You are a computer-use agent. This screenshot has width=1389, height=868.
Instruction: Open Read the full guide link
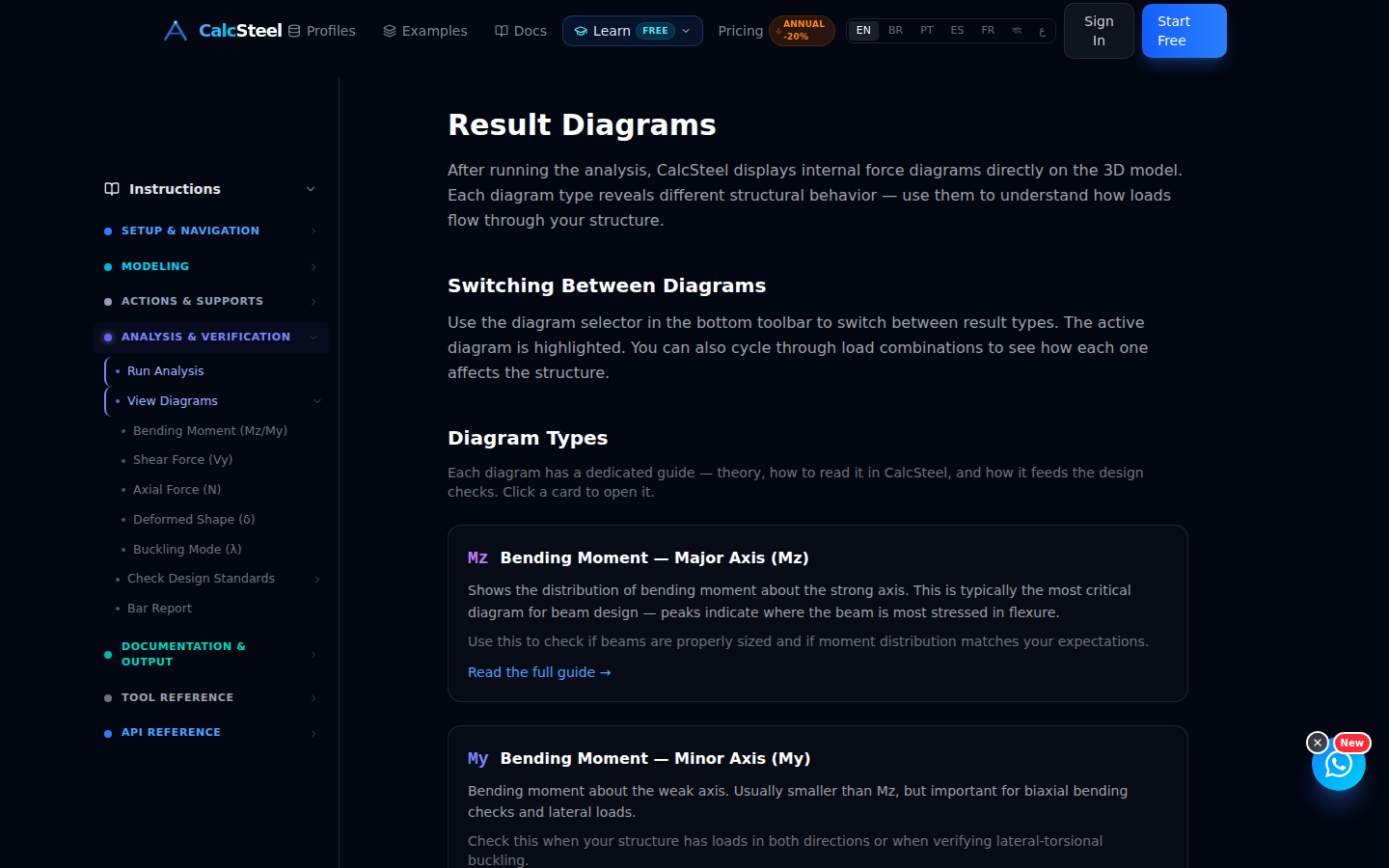pyautogui.click(x=539, y=672)
